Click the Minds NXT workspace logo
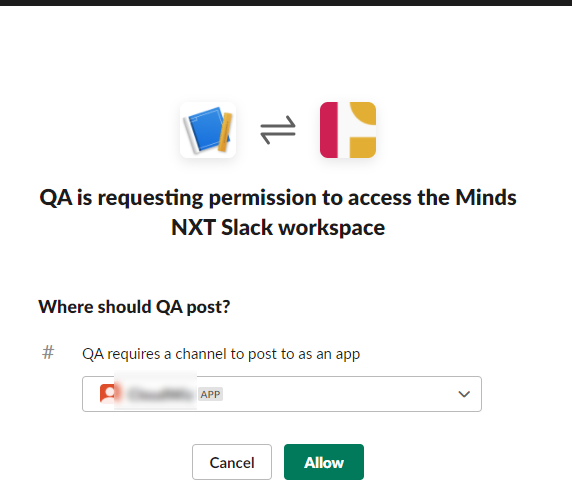The height and width of the screenshot is (502, 572). pyautogui.click(x=348, y=130)
